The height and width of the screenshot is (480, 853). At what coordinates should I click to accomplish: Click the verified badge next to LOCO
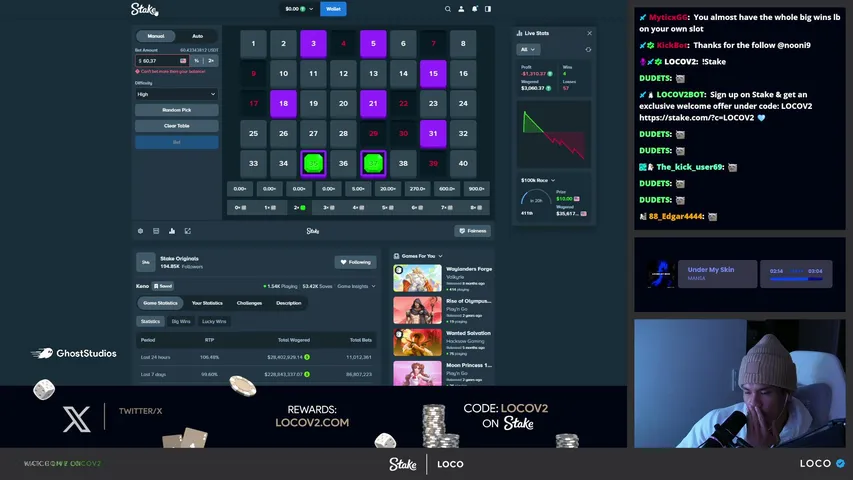[840, 464]
